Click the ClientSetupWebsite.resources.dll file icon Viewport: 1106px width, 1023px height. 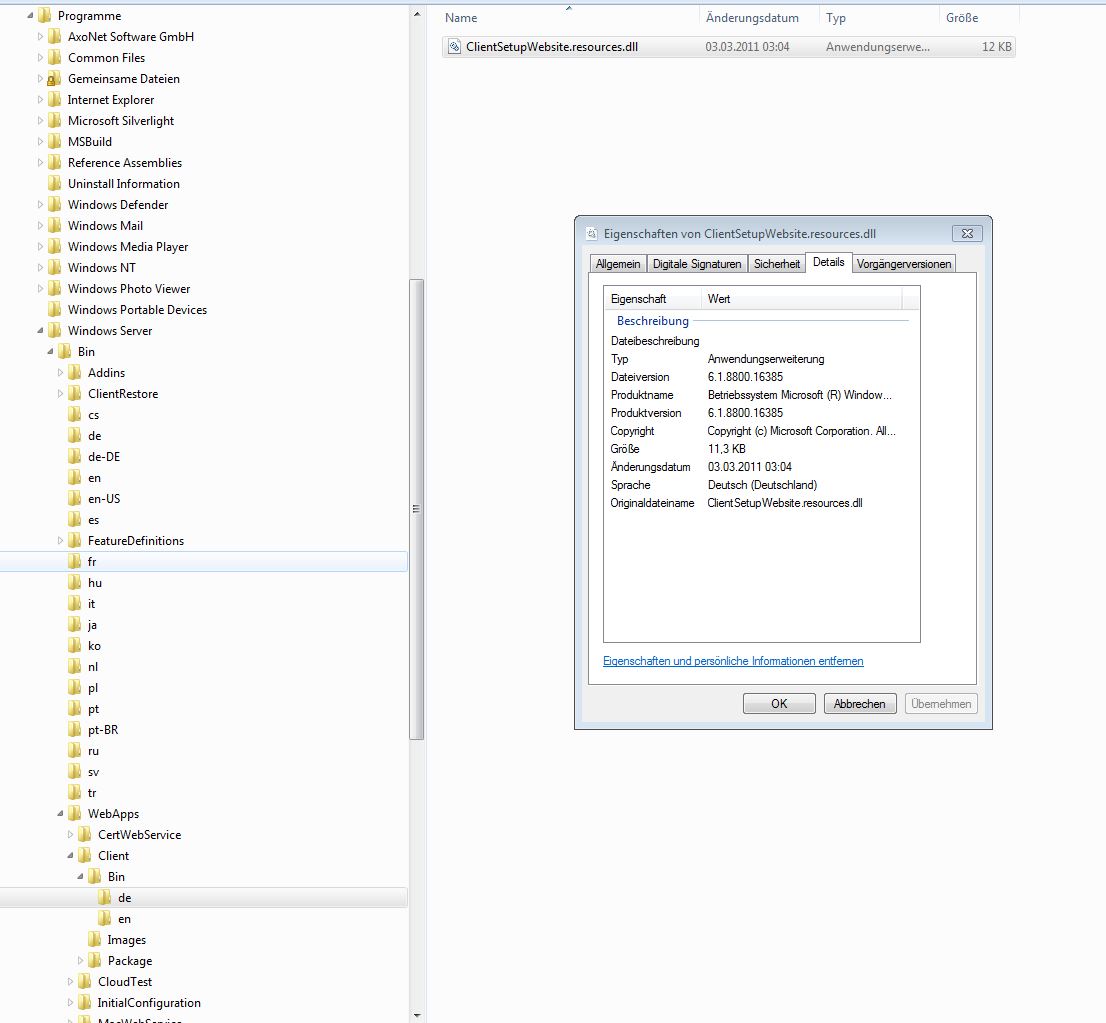pyautogui.click(x=455, y=47)
